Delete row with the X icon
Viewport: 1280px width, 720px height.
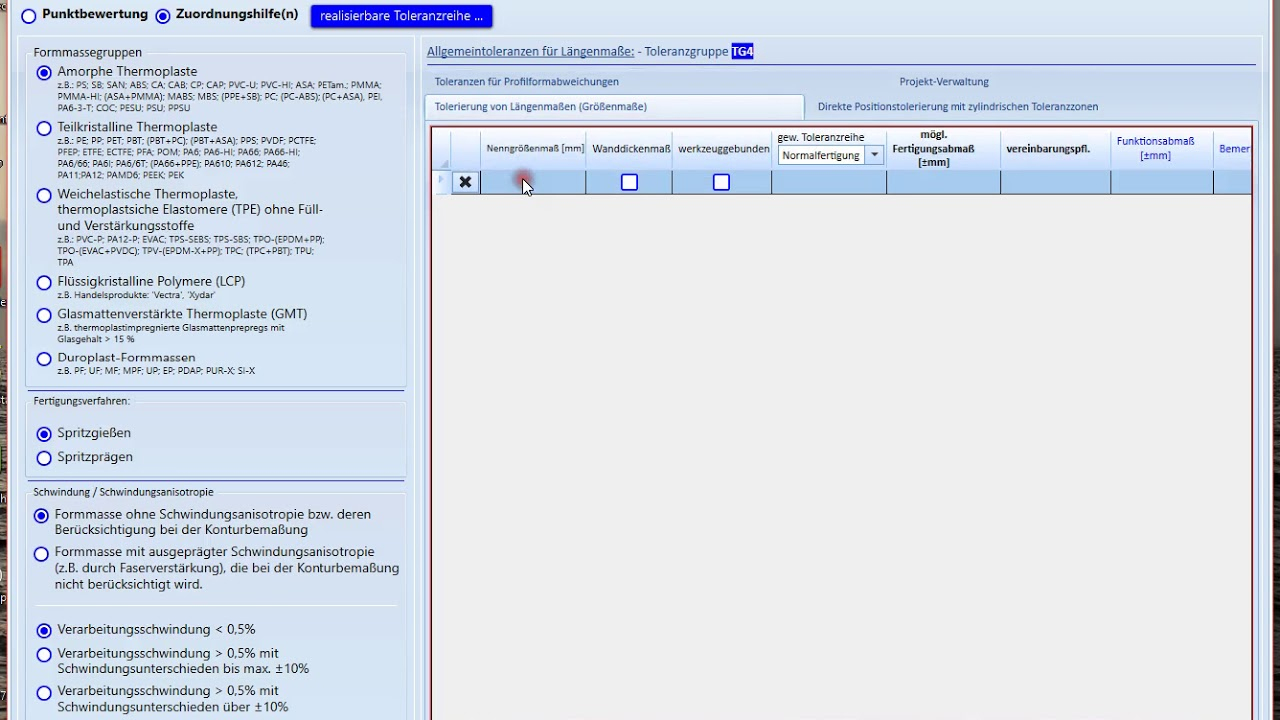(465, 182)
